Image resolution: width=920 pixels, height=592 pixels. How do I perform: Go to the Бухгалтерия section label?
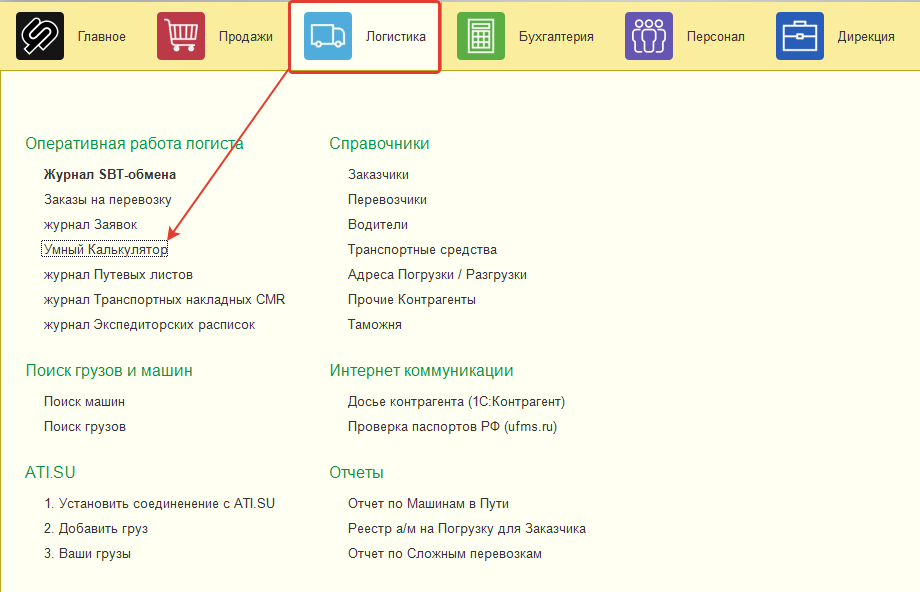tap(556, 36)
